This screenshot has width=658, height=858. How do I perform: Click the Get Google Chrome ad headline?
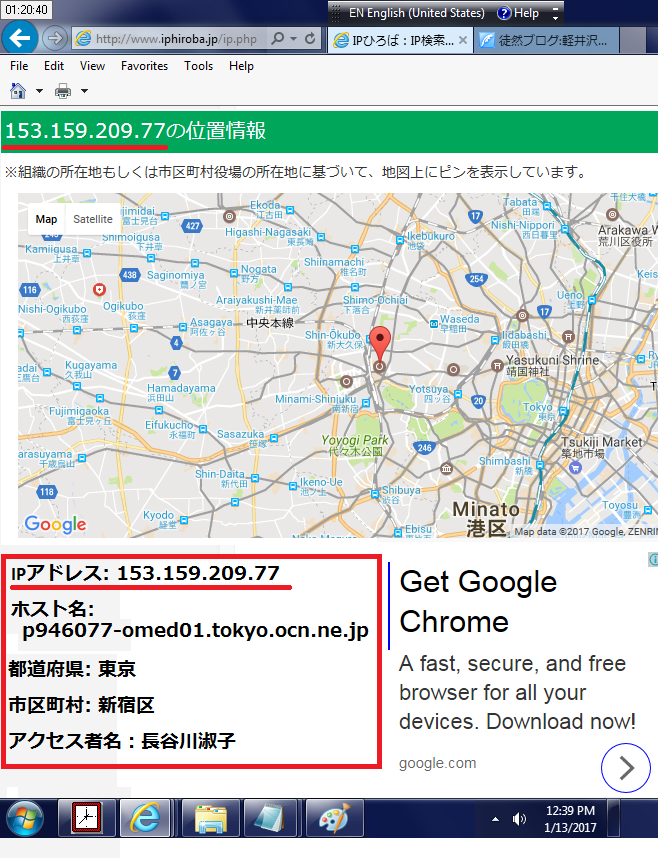478,601
